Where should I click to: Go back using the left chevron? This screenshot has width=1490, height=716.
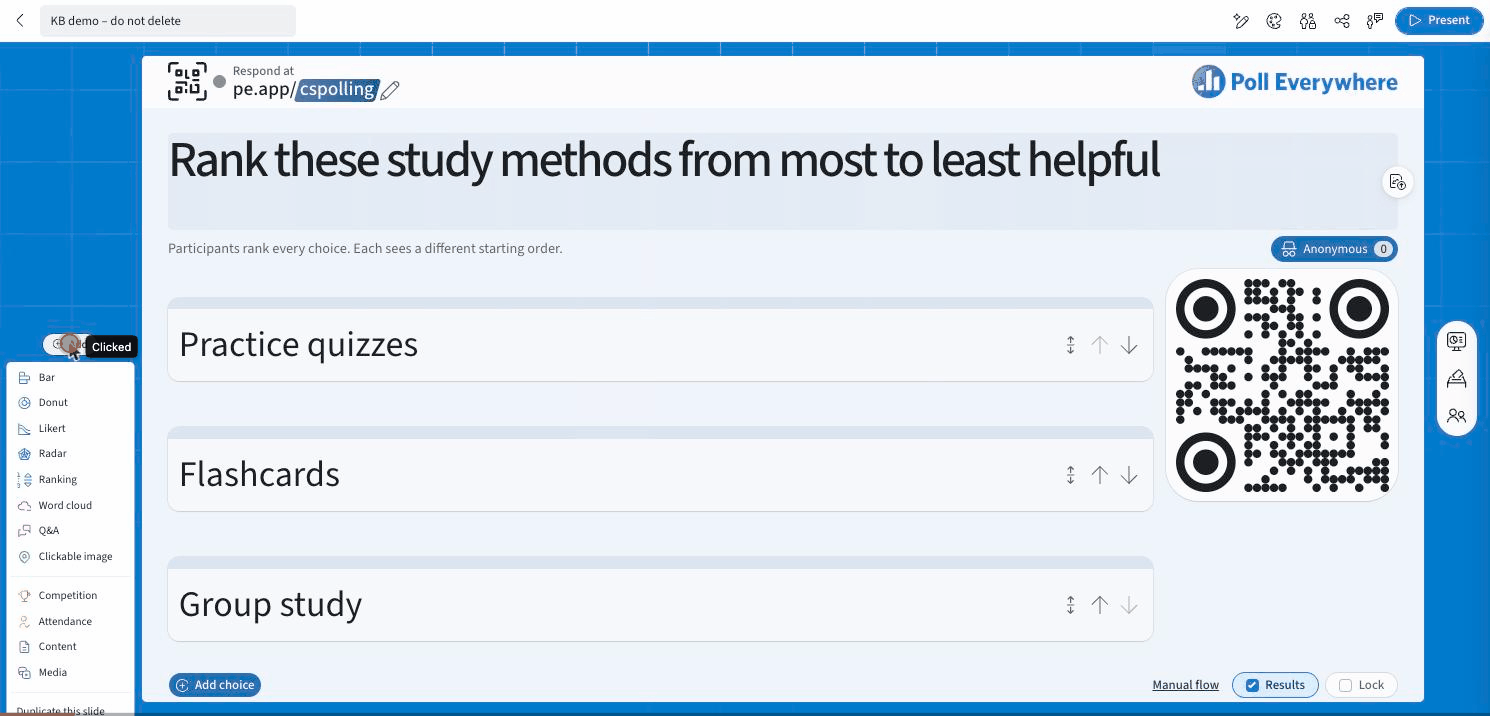pyautogui.click(x=20, y=20)
